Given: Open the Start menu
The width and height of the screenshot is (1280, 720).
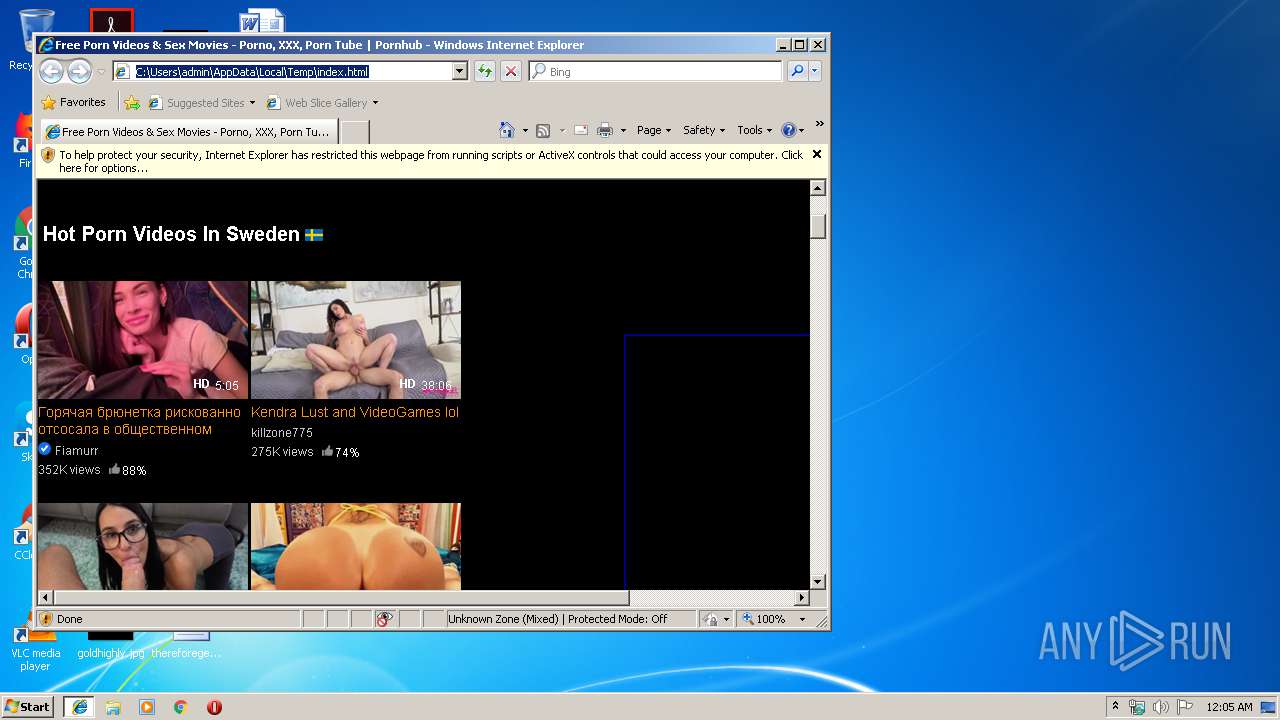Looking at the screenshot, I should click(x=28, y=706).
